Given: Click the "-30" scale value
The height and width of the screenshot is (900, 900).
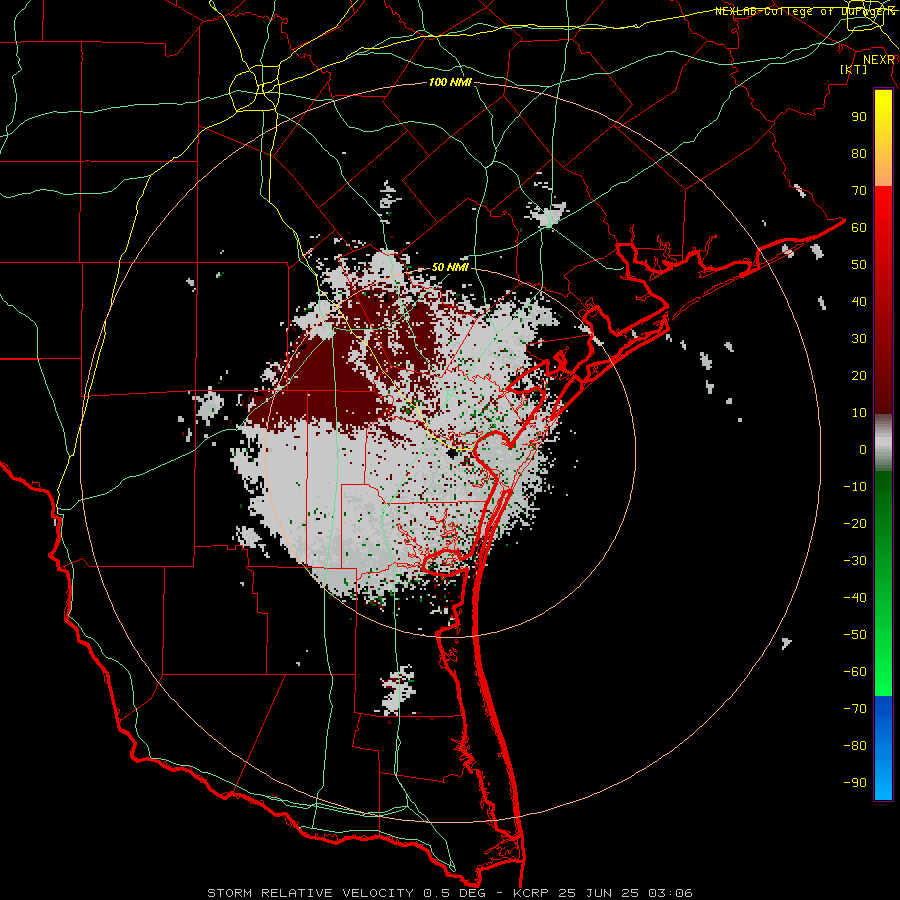Looking at the screenshot, I should (855, 561).
